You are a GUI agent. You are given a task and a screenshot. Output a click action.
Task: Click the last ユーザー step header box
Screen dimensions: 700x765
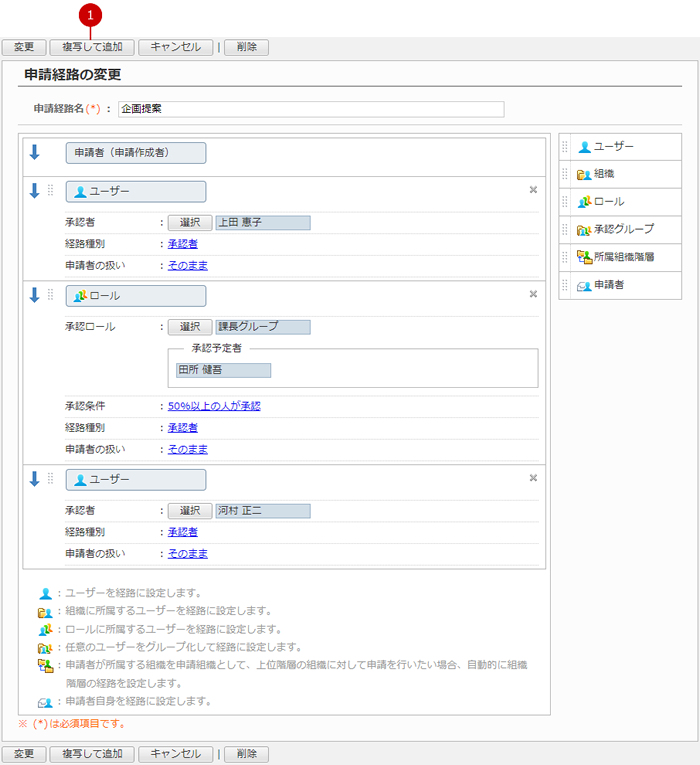click(x=136, y=480)
